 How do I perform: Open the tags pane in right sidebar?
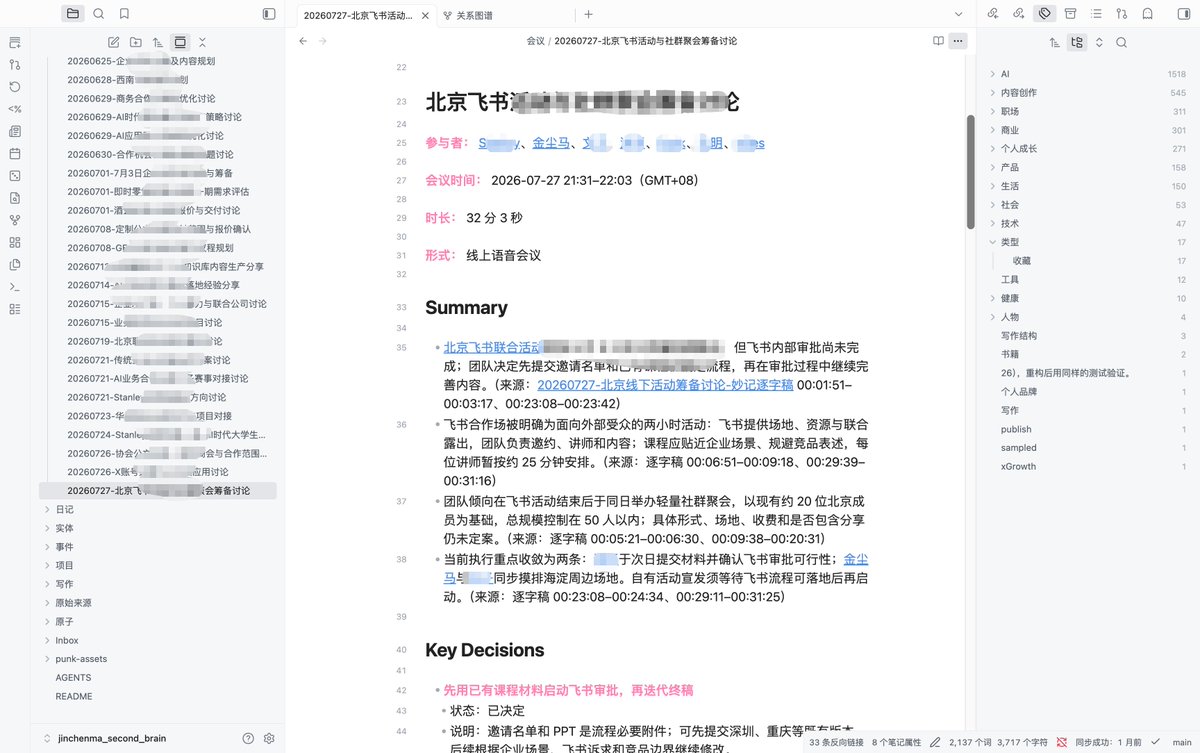pyautogui.click(x=1044, y=14)
